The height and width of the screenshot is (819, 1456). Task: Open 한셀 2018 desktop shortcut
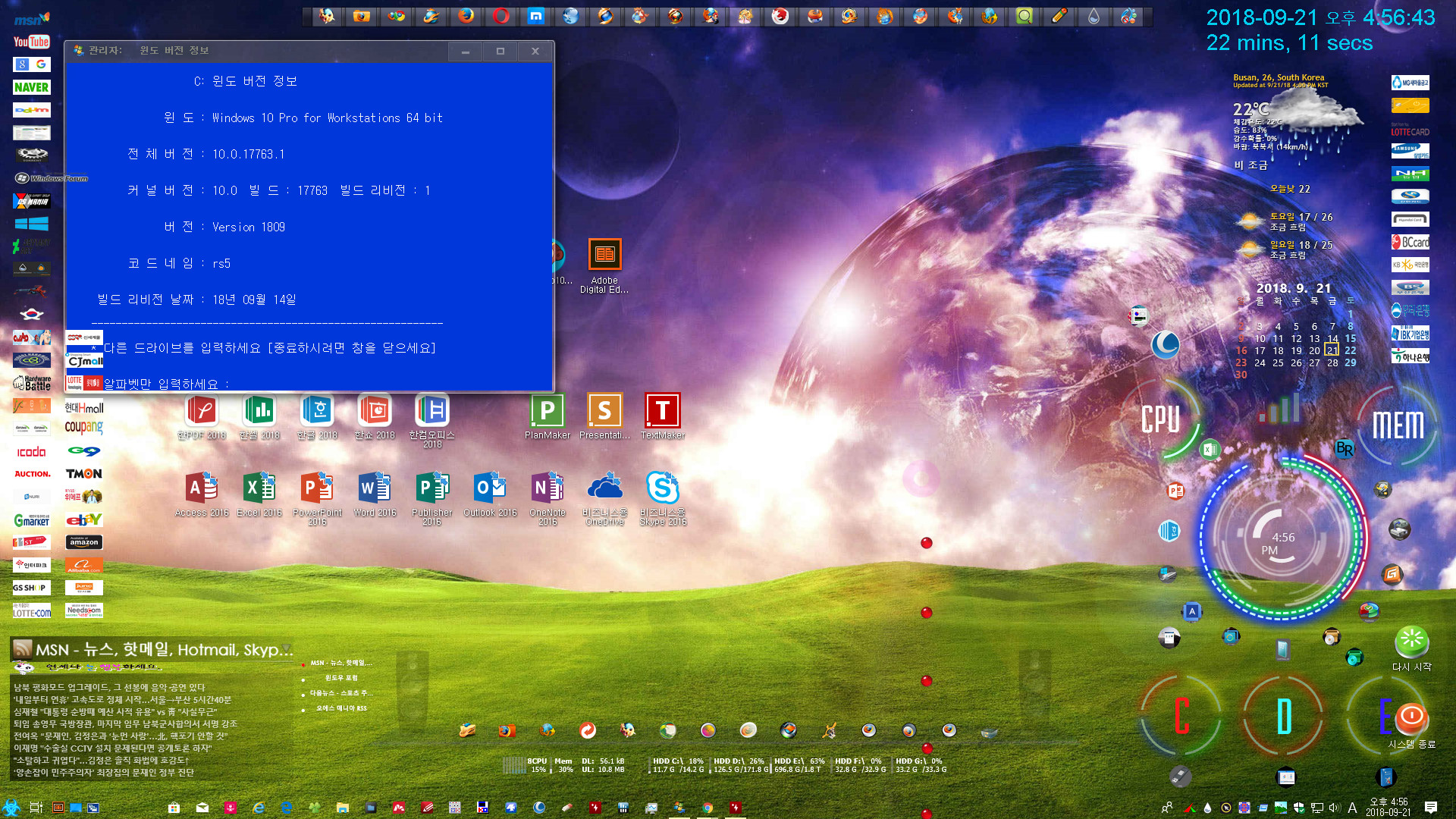[259, 417]
